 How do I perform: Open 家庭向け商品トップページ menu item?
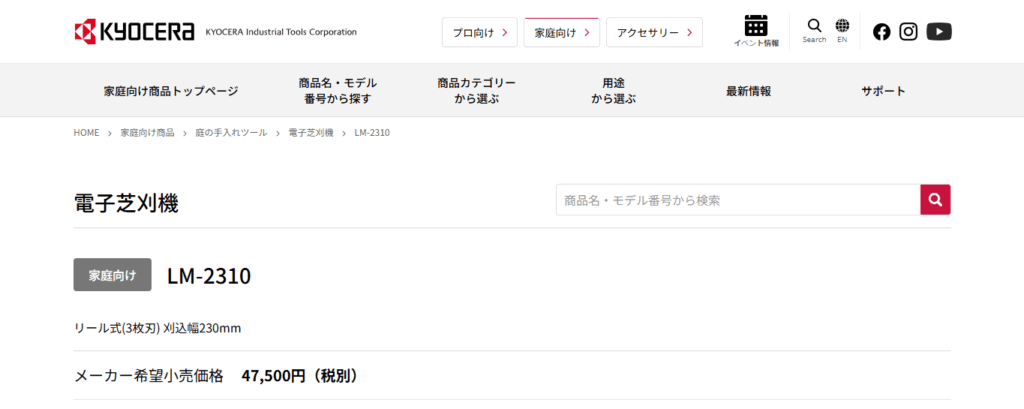171,91
